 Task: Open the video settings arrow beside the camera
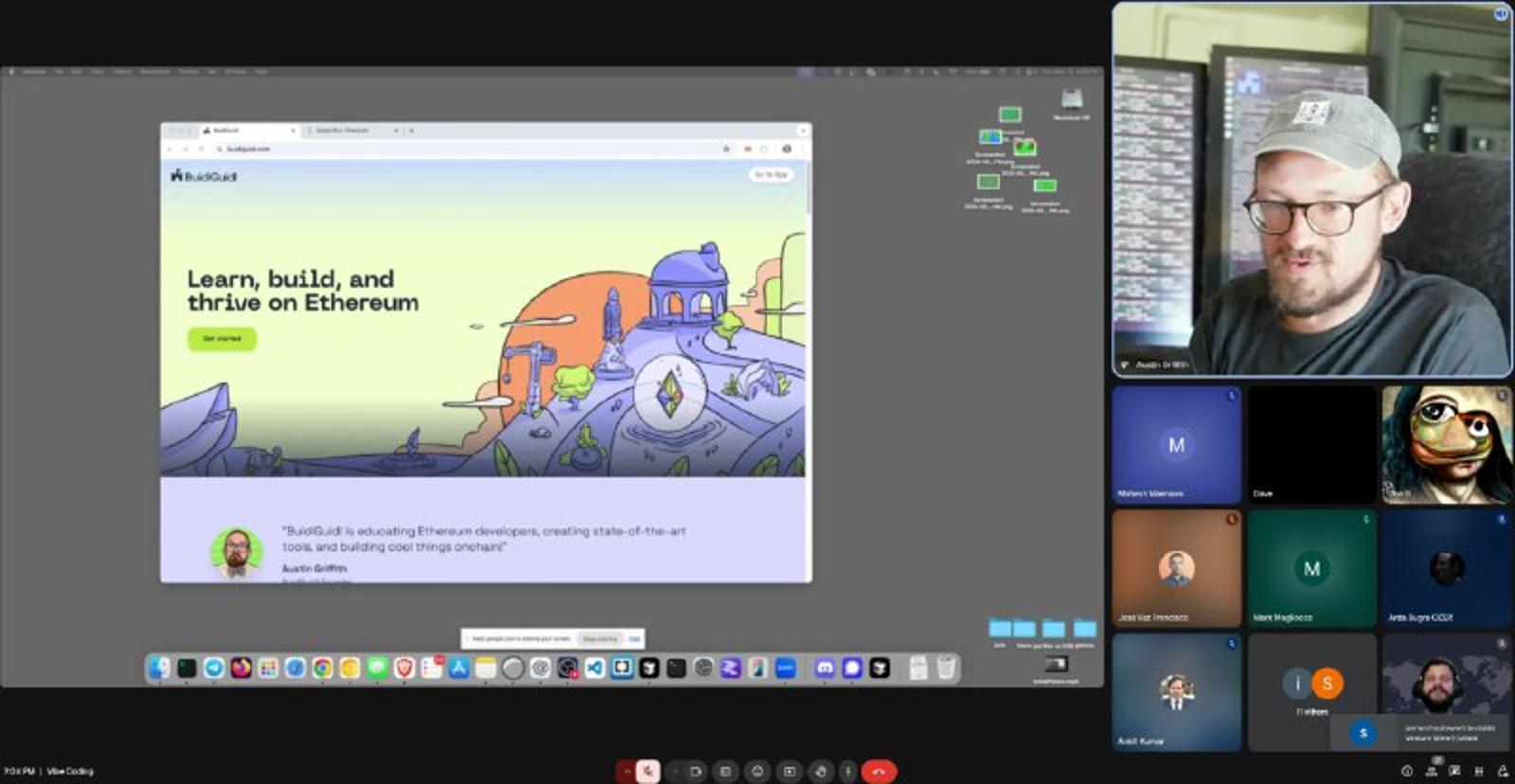point(675,772)
